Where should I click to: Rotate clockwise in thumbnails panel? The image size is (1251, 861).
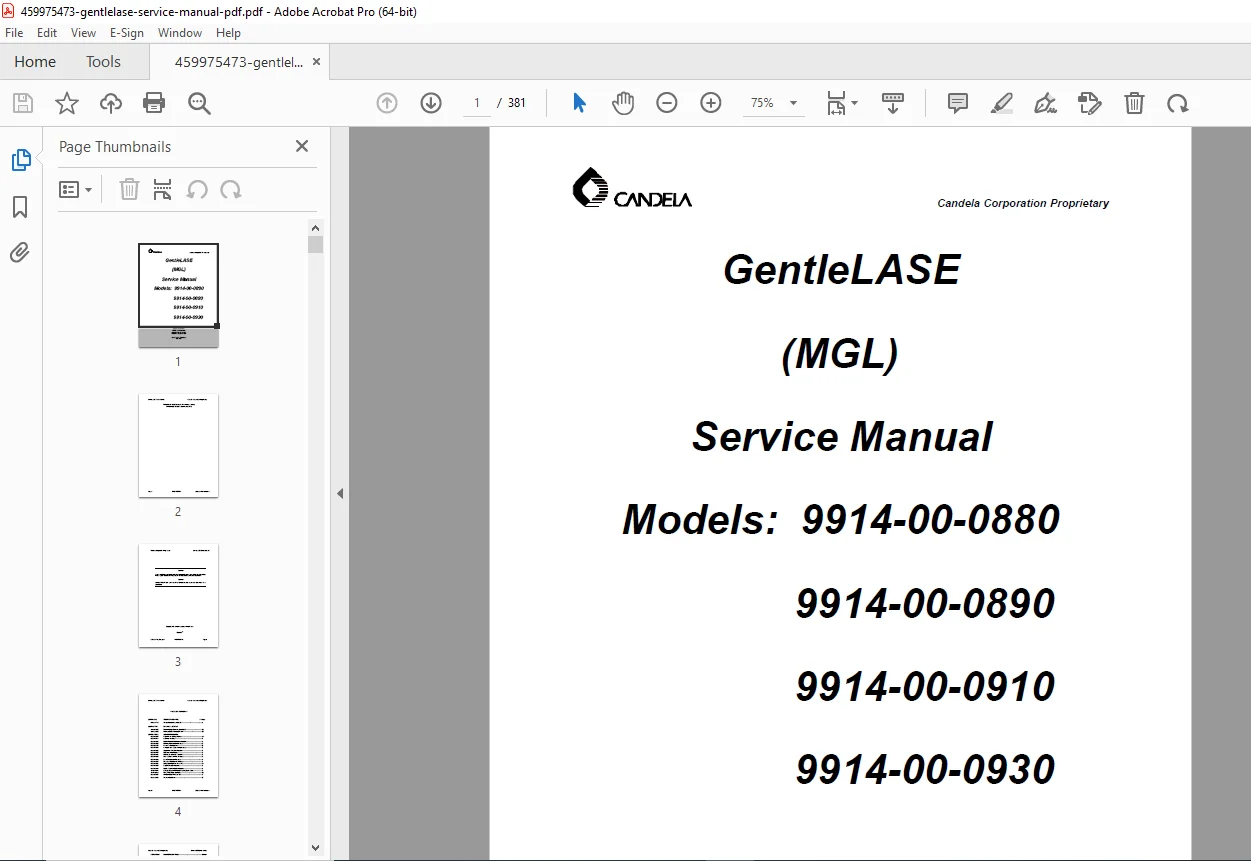point(231,190)
